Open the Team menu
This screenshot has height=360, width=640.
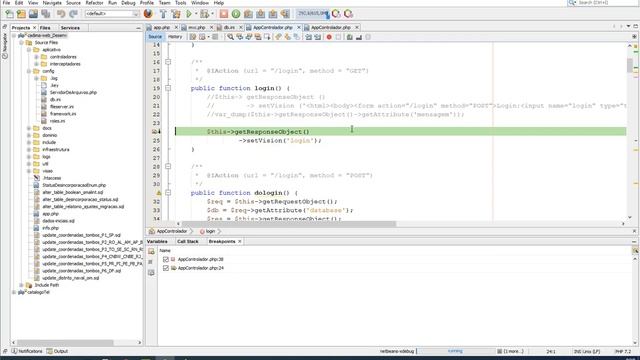click(x=164, y=3)
